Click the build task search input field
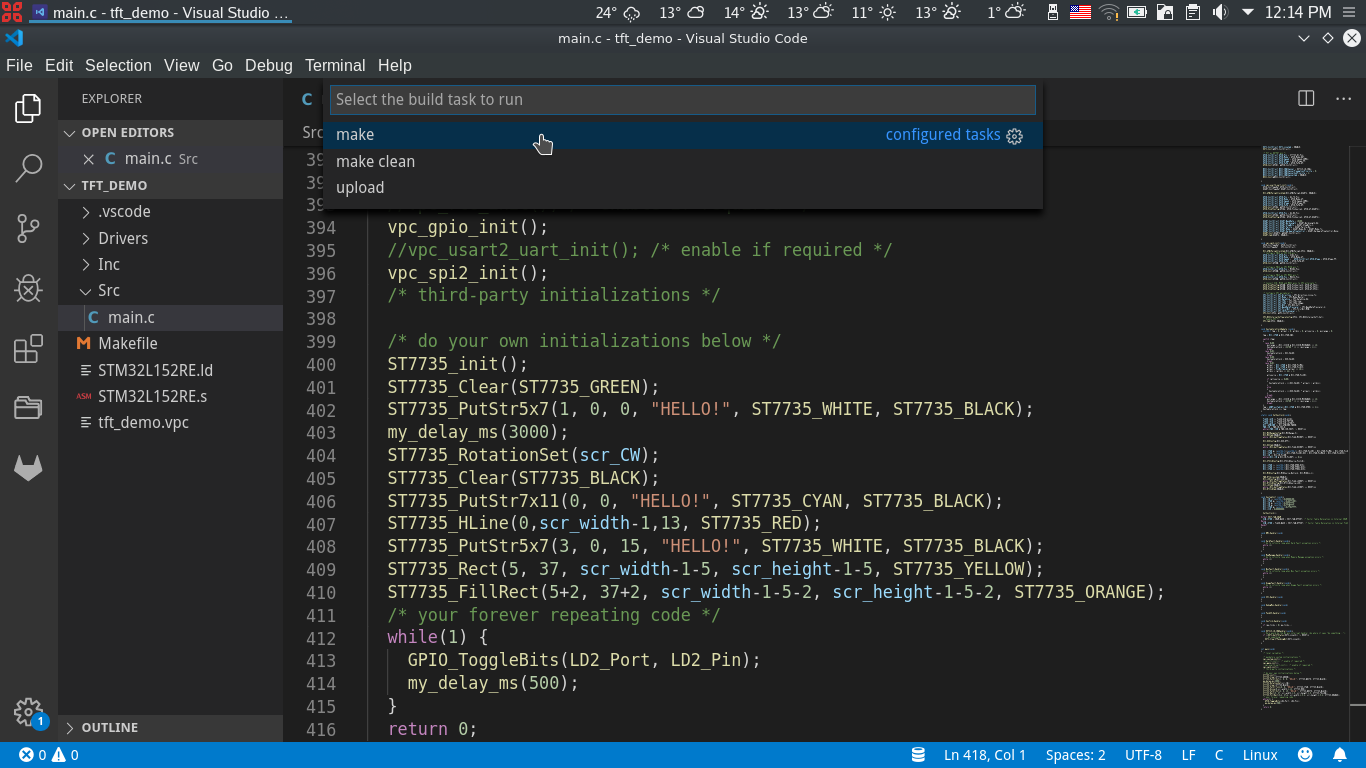 (682, 99)
